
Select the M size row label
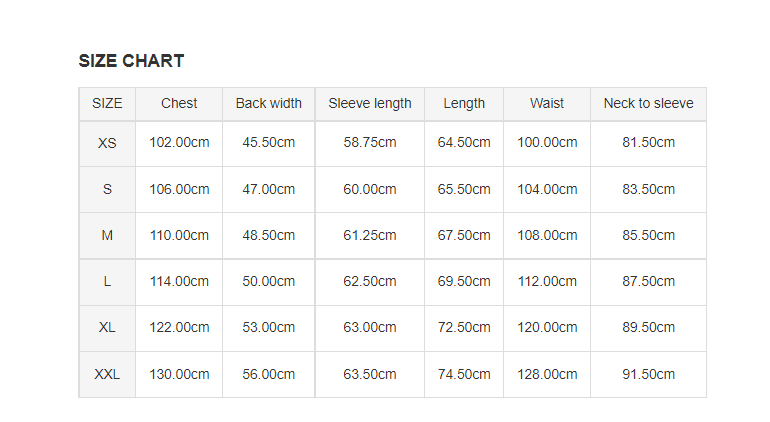(x=107, y=236)
